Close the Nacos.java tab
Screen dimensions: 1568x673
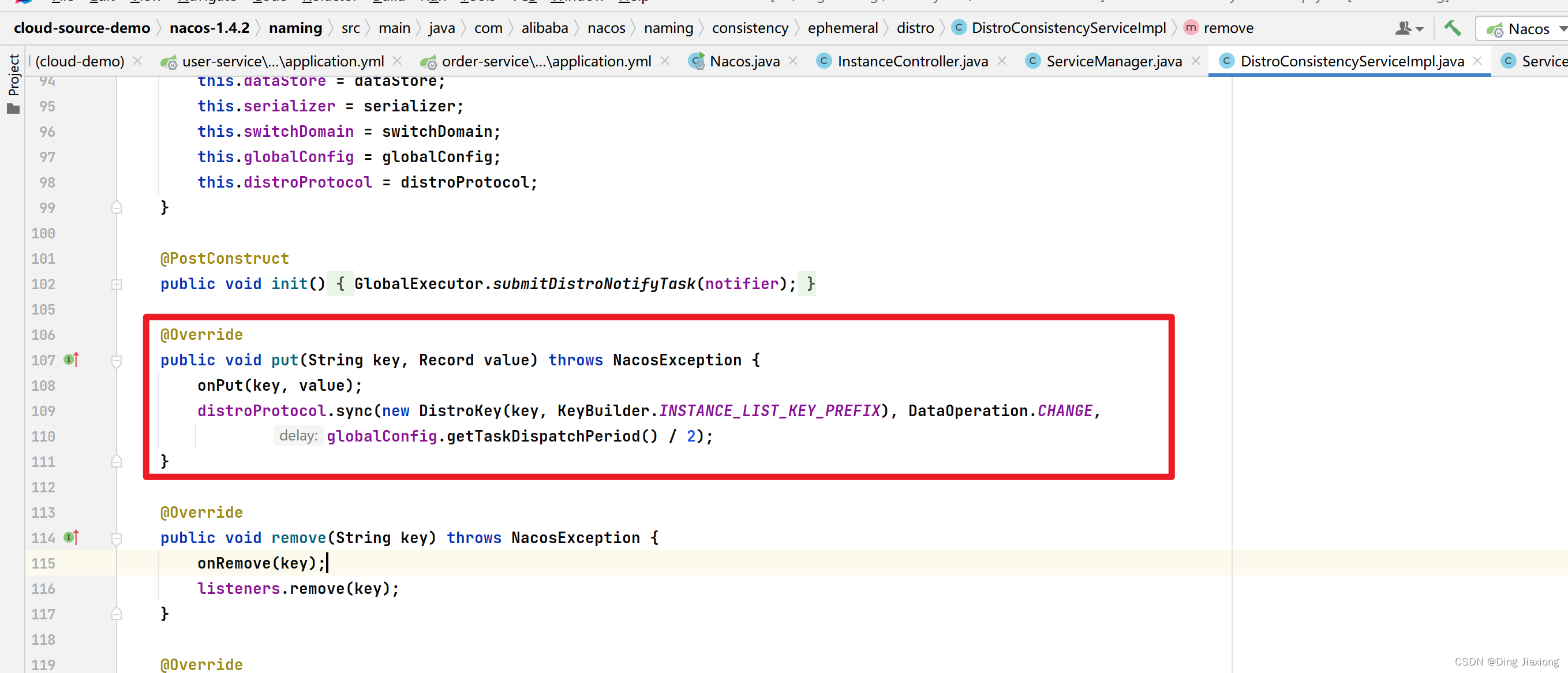pos(793,61)
